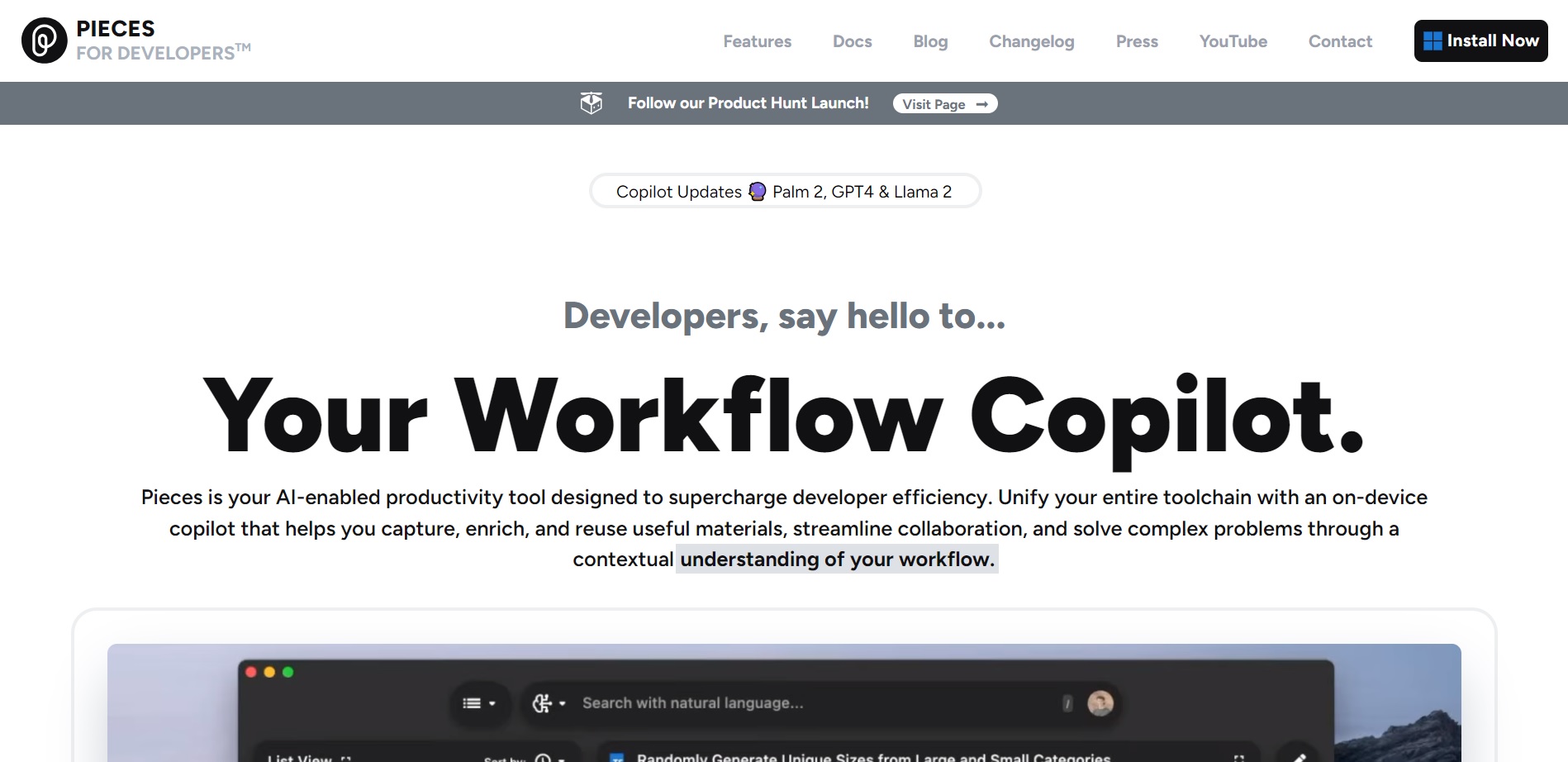Click the crystal ball emoji in updates pill
This screenshot has height=762, width=1568.
click(x=757, y=191)
